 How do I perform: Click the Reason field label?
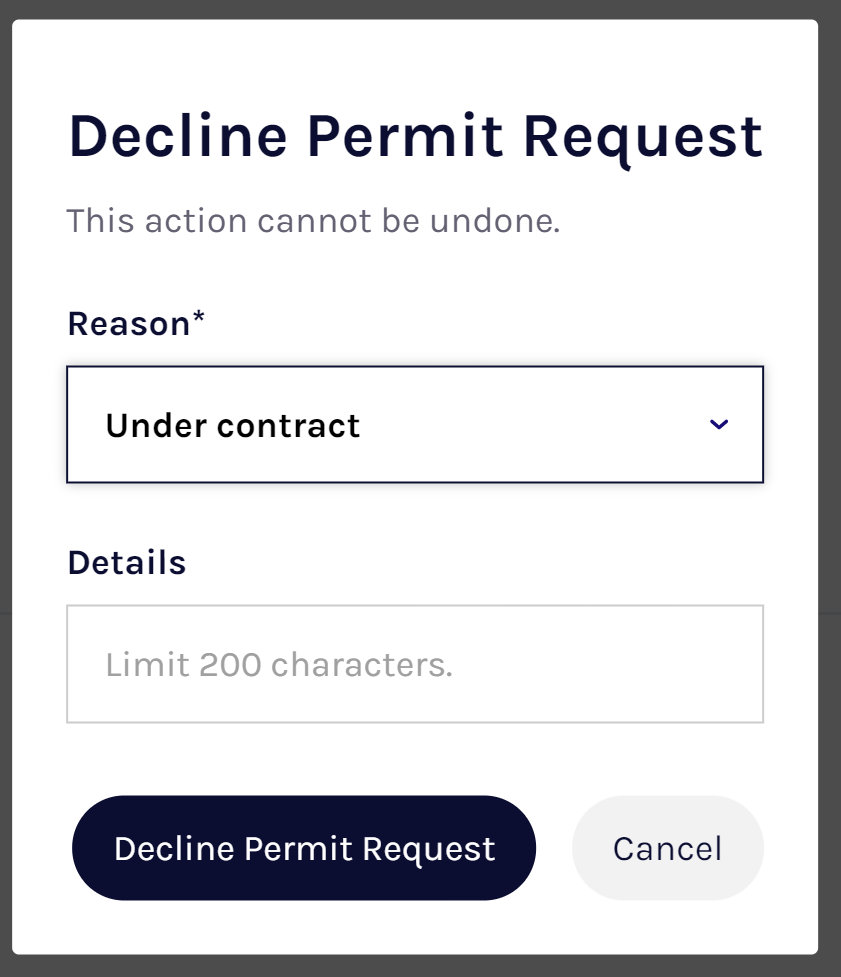coord(128,324)
